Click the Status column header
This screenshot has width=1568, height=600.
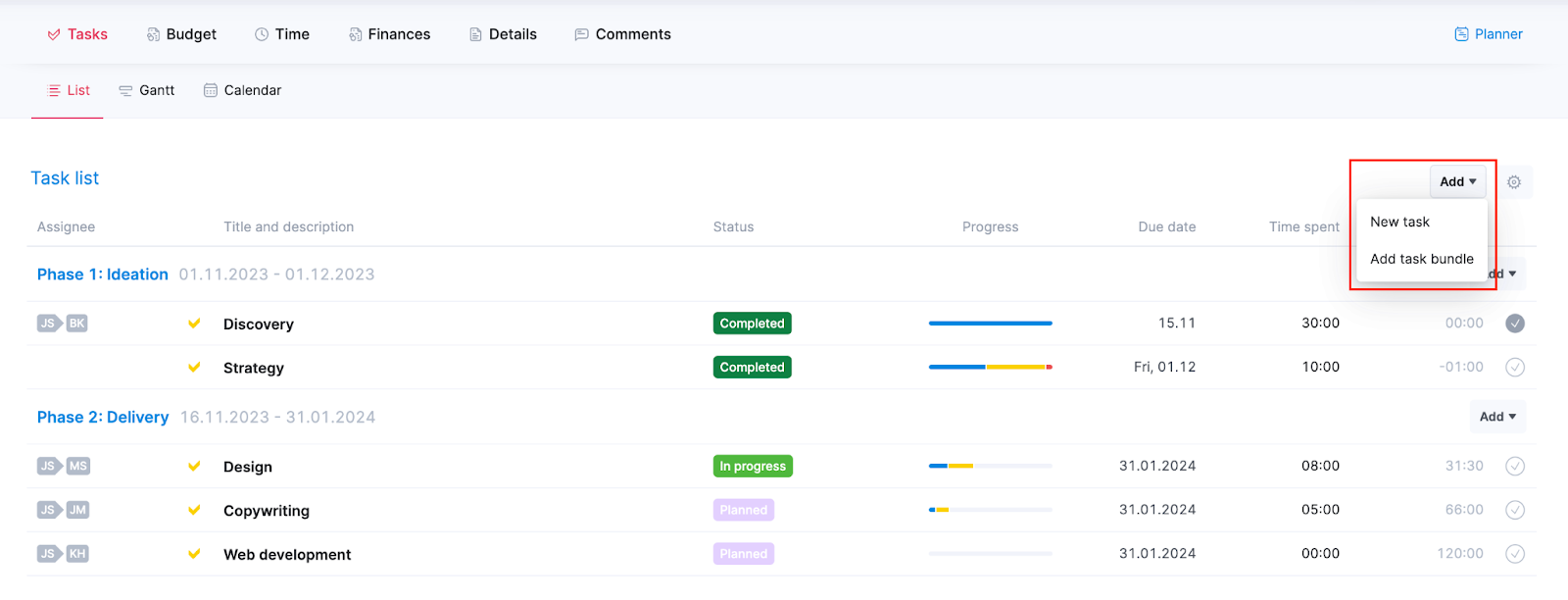(x=734, y=227)
